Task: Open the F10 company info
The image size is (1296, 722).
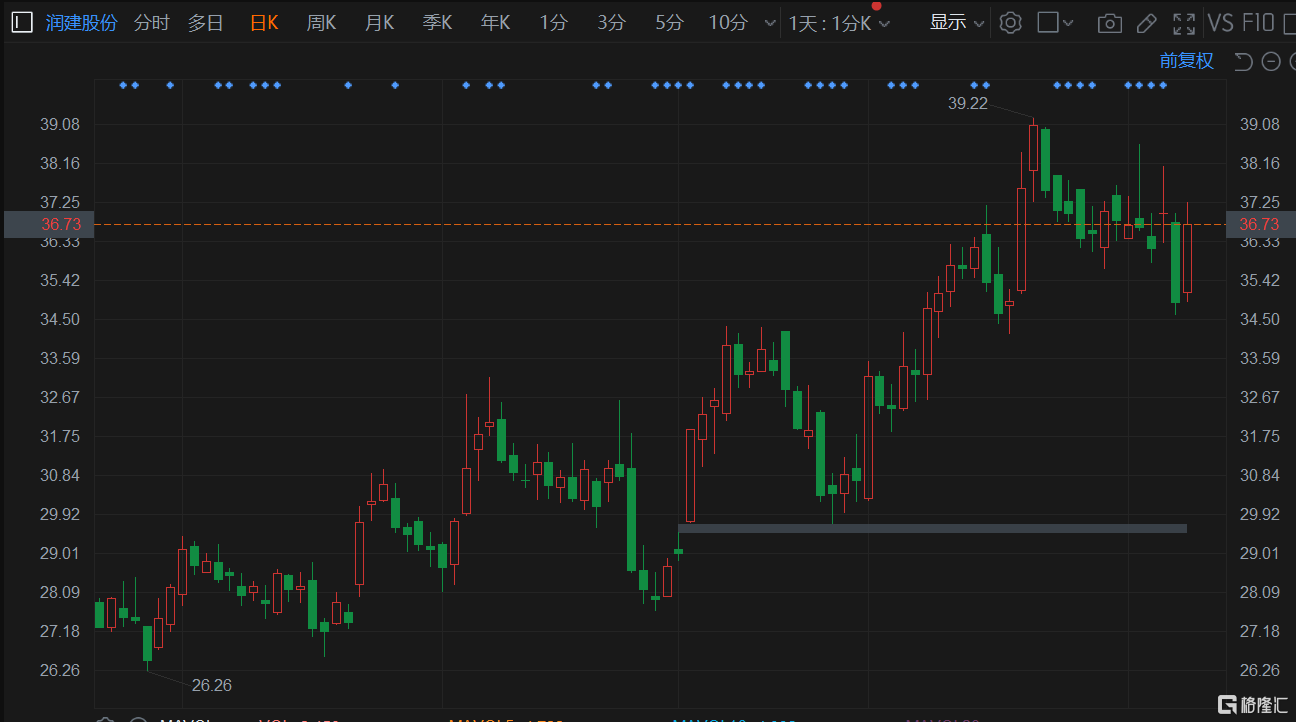Action: 1258,23
